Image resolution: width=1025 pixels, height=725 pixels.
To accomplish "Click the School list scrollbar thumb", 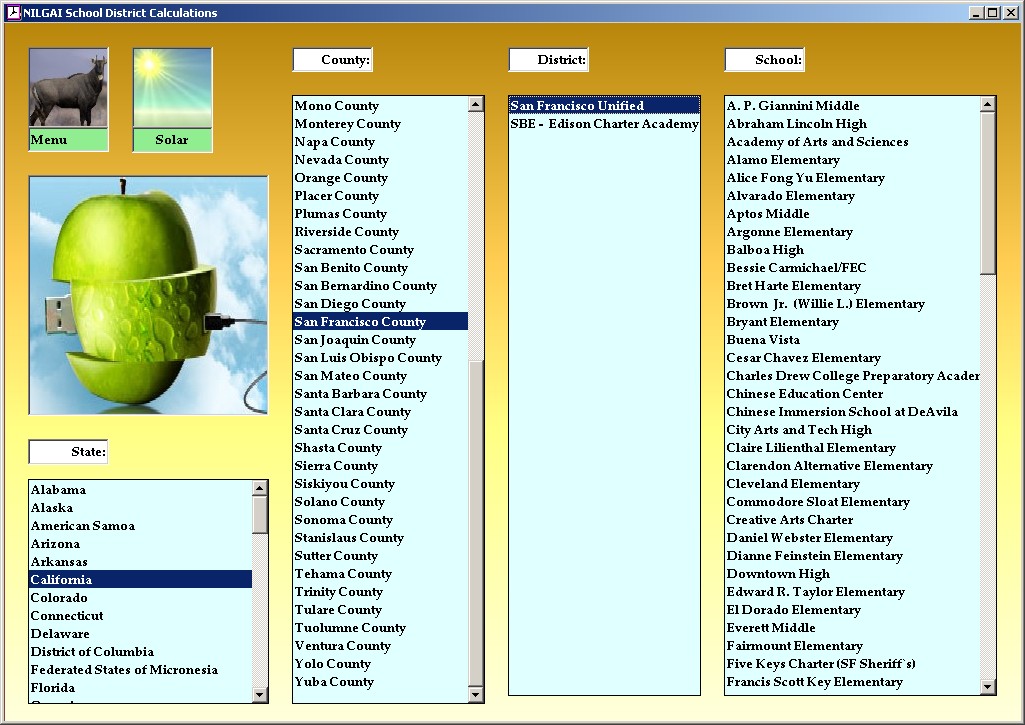I will [988, 192].
